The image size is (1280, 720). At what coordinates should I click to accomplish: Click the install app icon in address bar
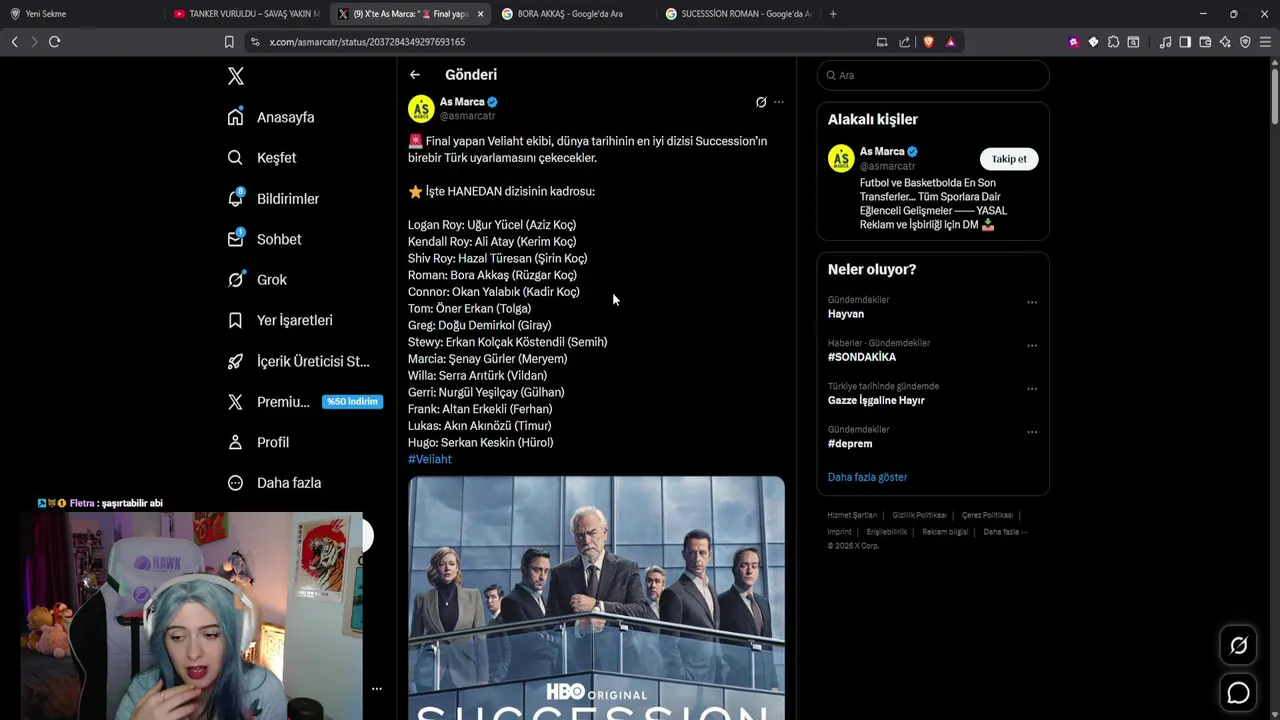point(882,42)
